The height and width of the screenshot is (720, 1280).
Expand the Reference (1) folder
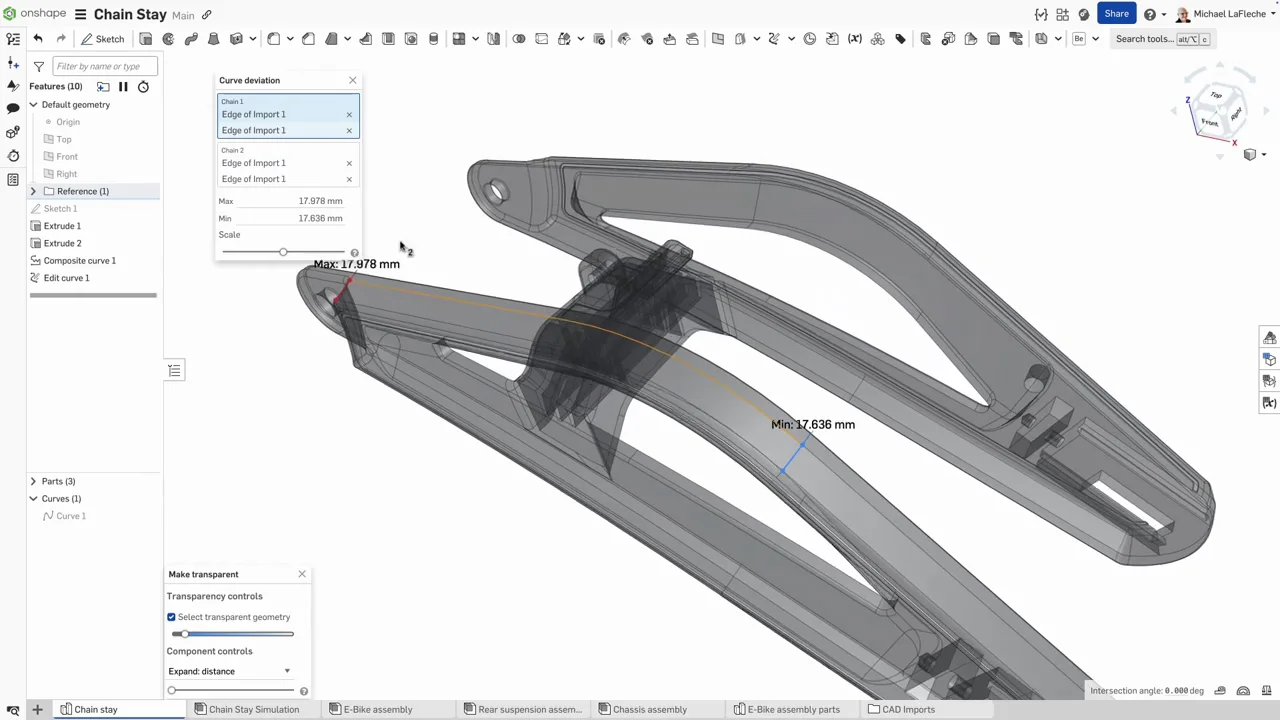(33, 191)
